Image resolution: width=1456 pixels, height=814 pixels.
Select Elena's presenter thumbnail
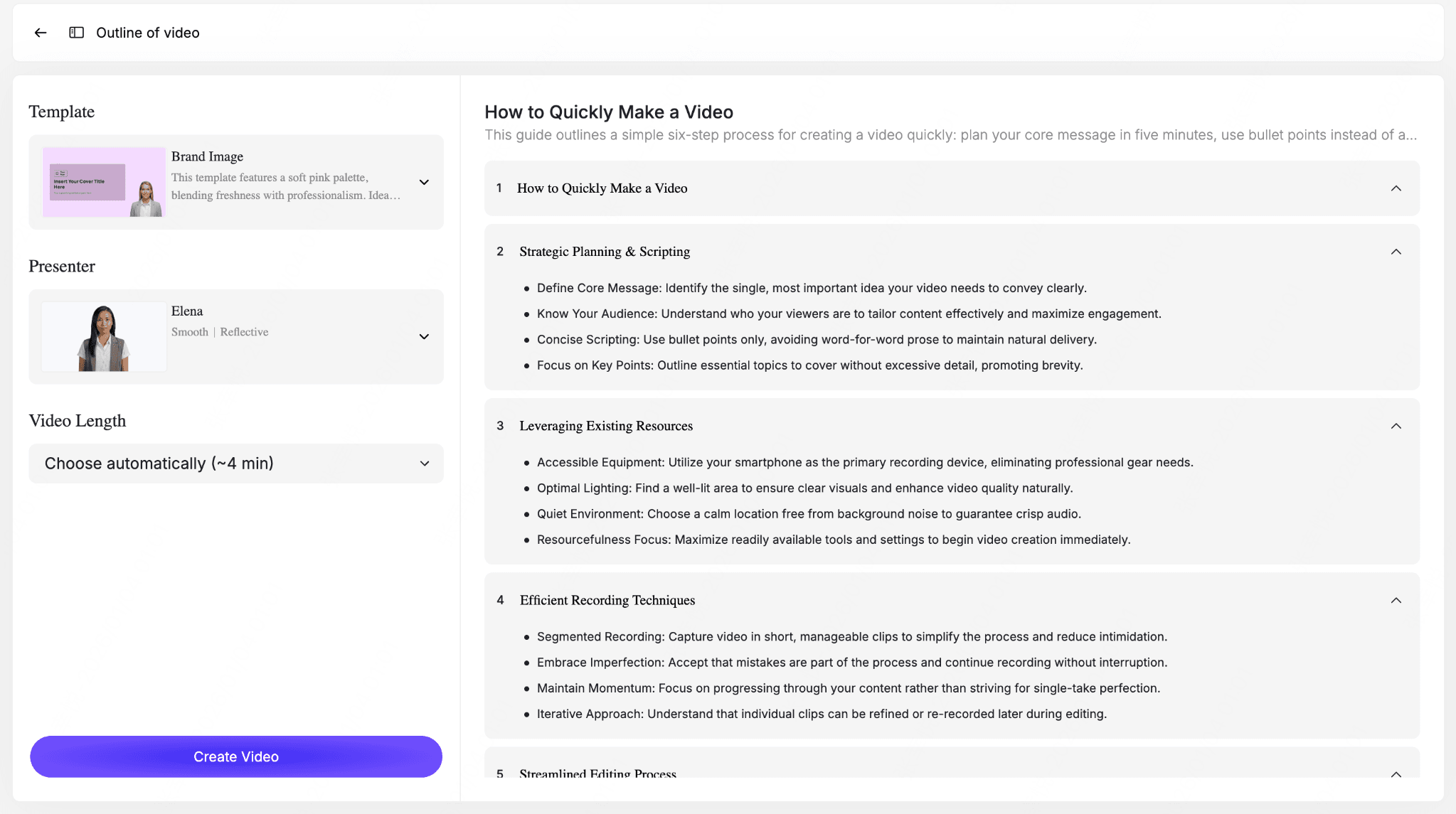point(103,336)
